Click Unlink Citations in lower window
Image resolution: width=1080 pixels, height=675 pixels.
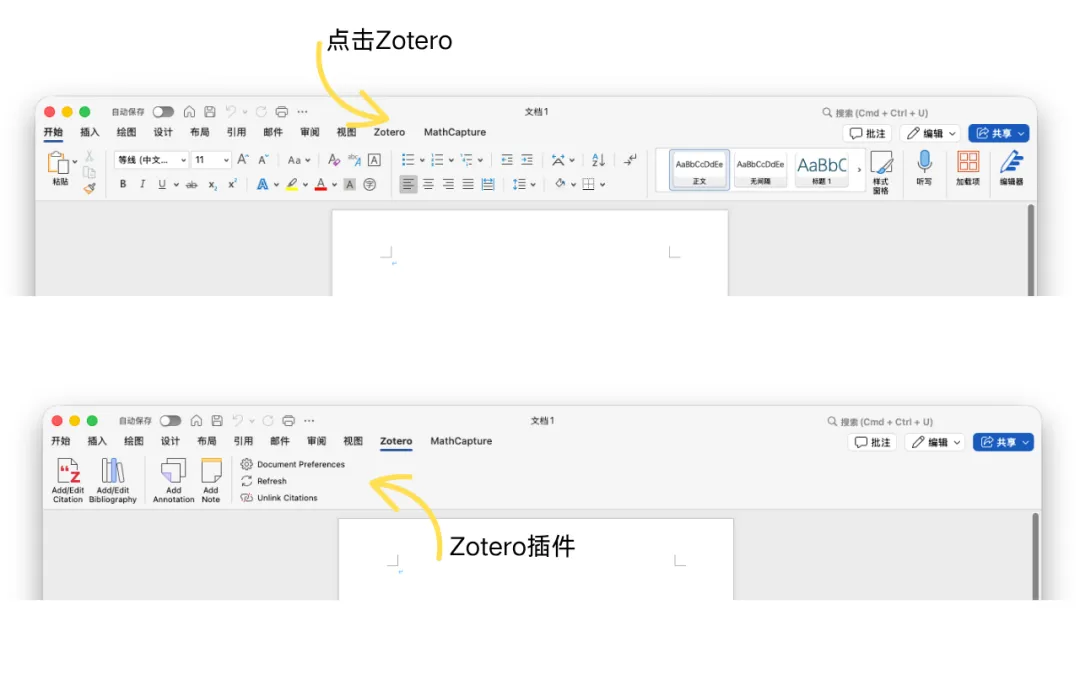point(278,497)
